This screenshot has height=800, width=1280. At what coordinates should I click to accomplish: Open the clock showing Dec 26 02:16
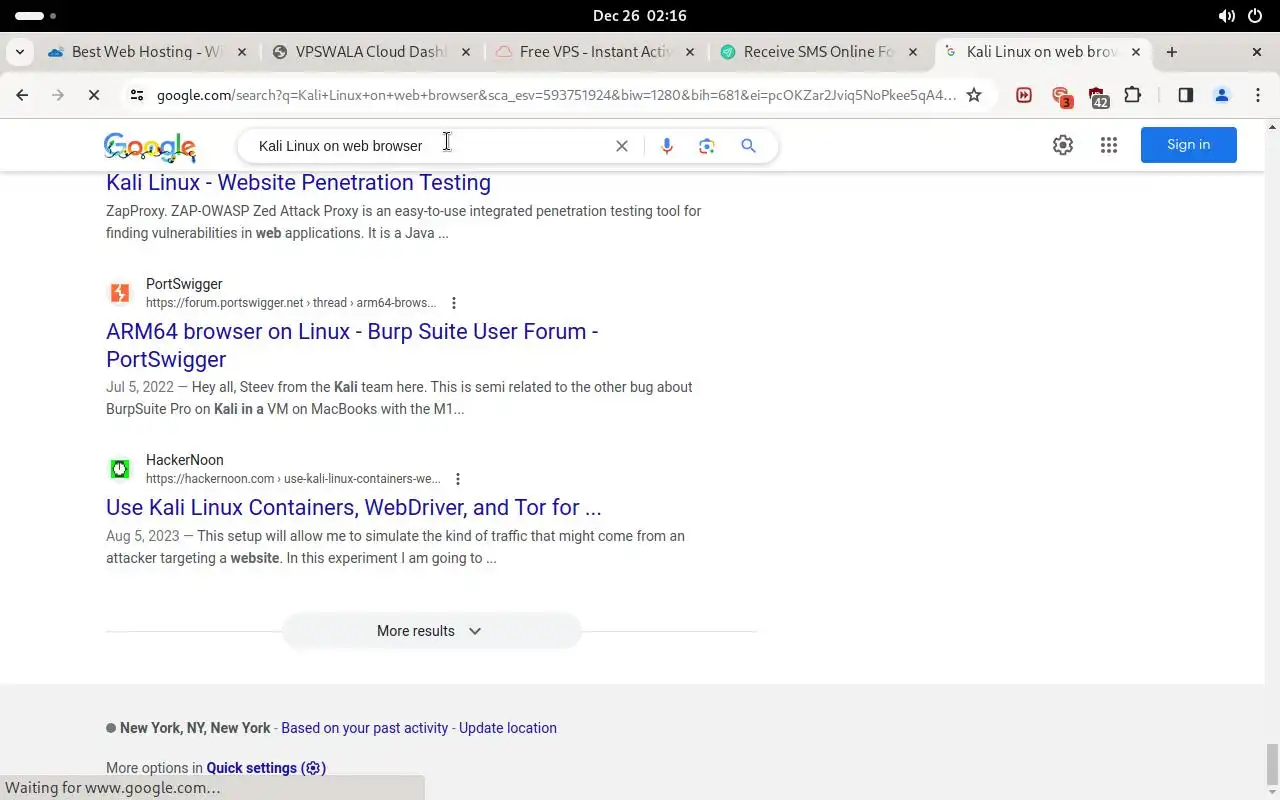(x=640, y=16)
